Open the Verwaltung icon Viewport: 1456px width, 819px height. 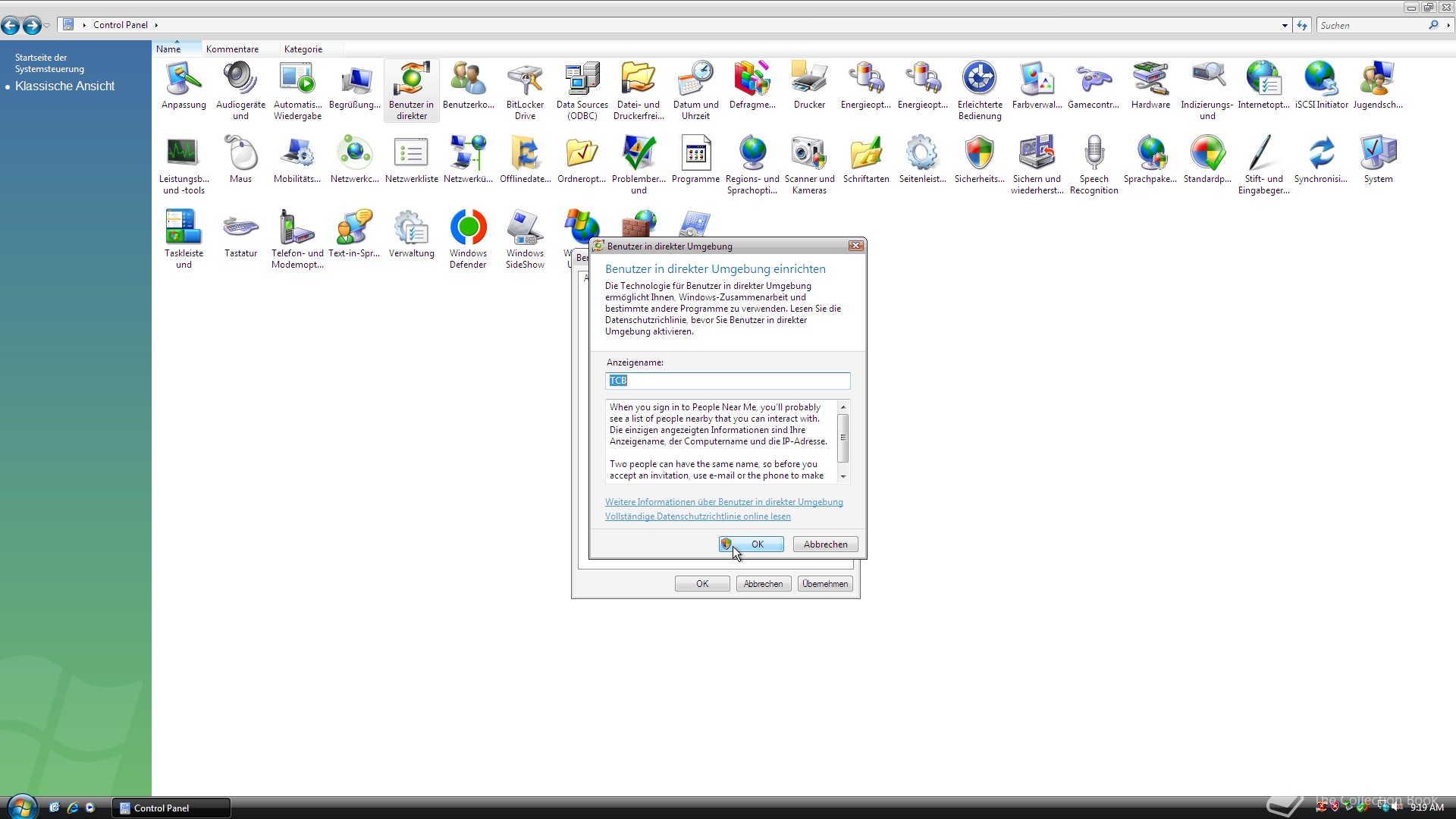pyautogui.click(x=411, y=234)
